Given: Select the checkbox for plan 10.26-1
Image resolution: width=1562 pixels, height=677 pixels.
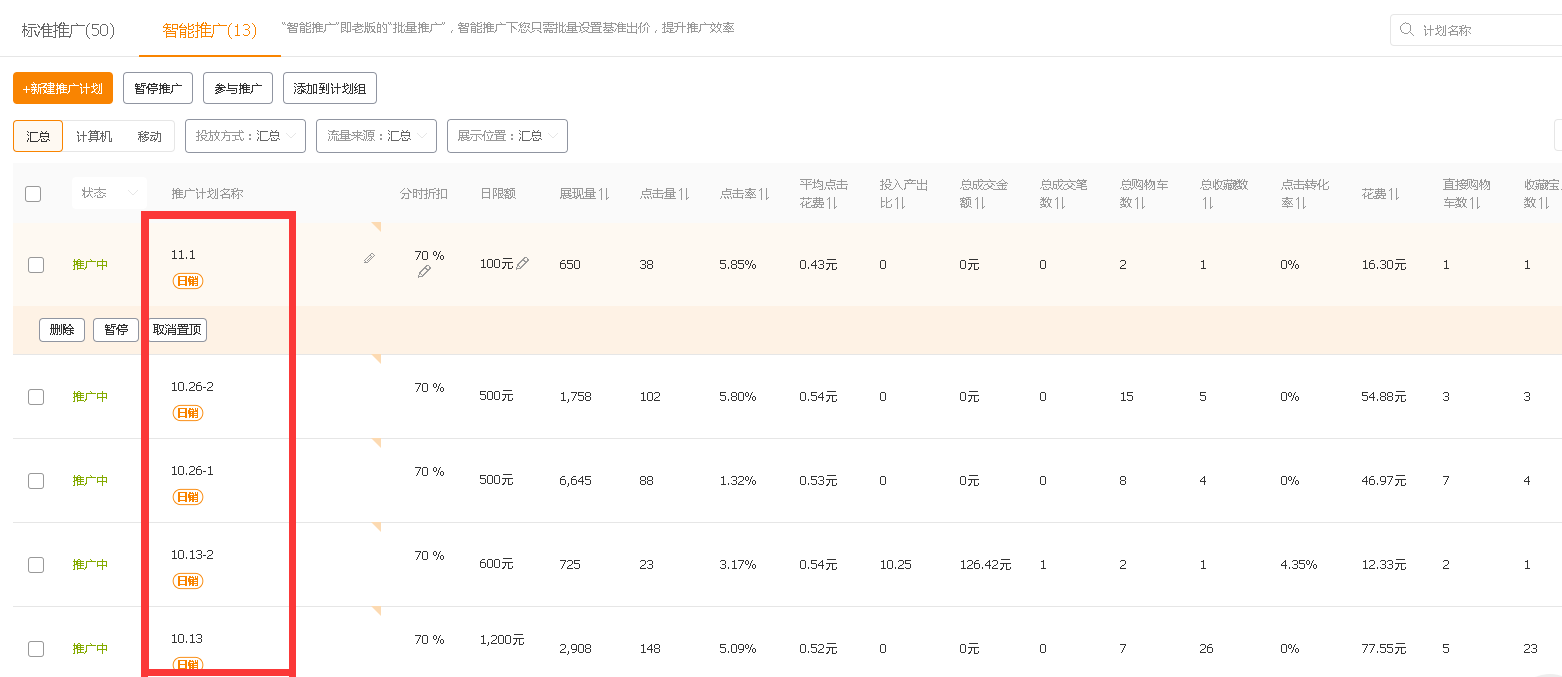Looking at the screenshot, I should 36,481.
